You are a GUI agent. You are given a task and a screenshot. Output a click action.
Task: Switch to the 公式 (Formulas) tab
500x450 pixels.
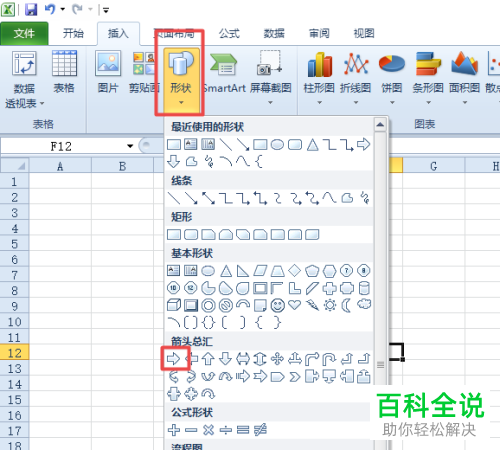(x=229, y=33)
